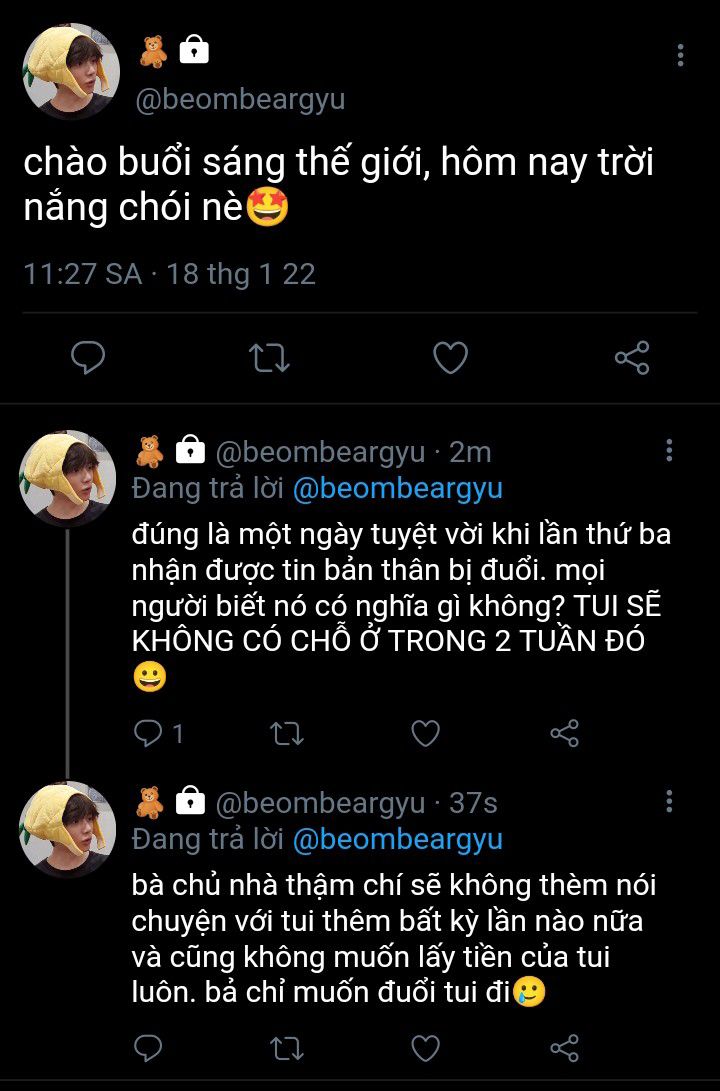Share the main tweet
Viewport: 720px width, 1091px height.
click(x=632, y=358)
